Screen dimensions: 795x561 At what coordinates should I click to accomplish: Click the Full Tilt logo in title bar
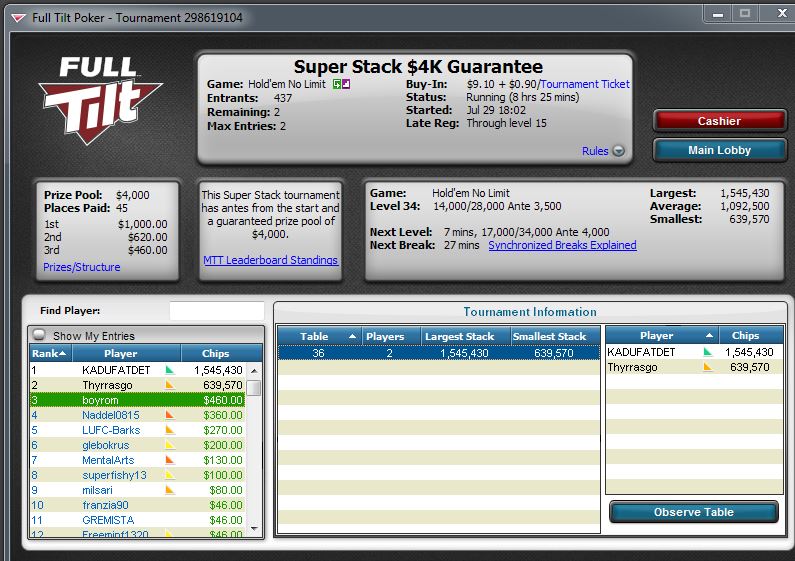coord(18,18)
